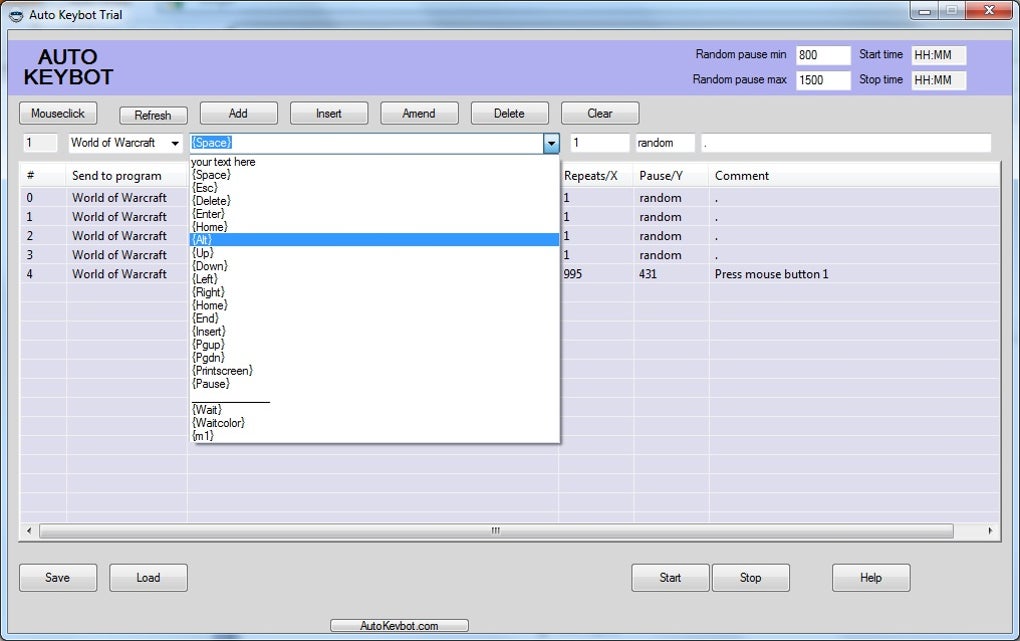Select {Pgdn} from the list
The width and height of the screenshot is (1020, 641).
(x=375, y=357)
